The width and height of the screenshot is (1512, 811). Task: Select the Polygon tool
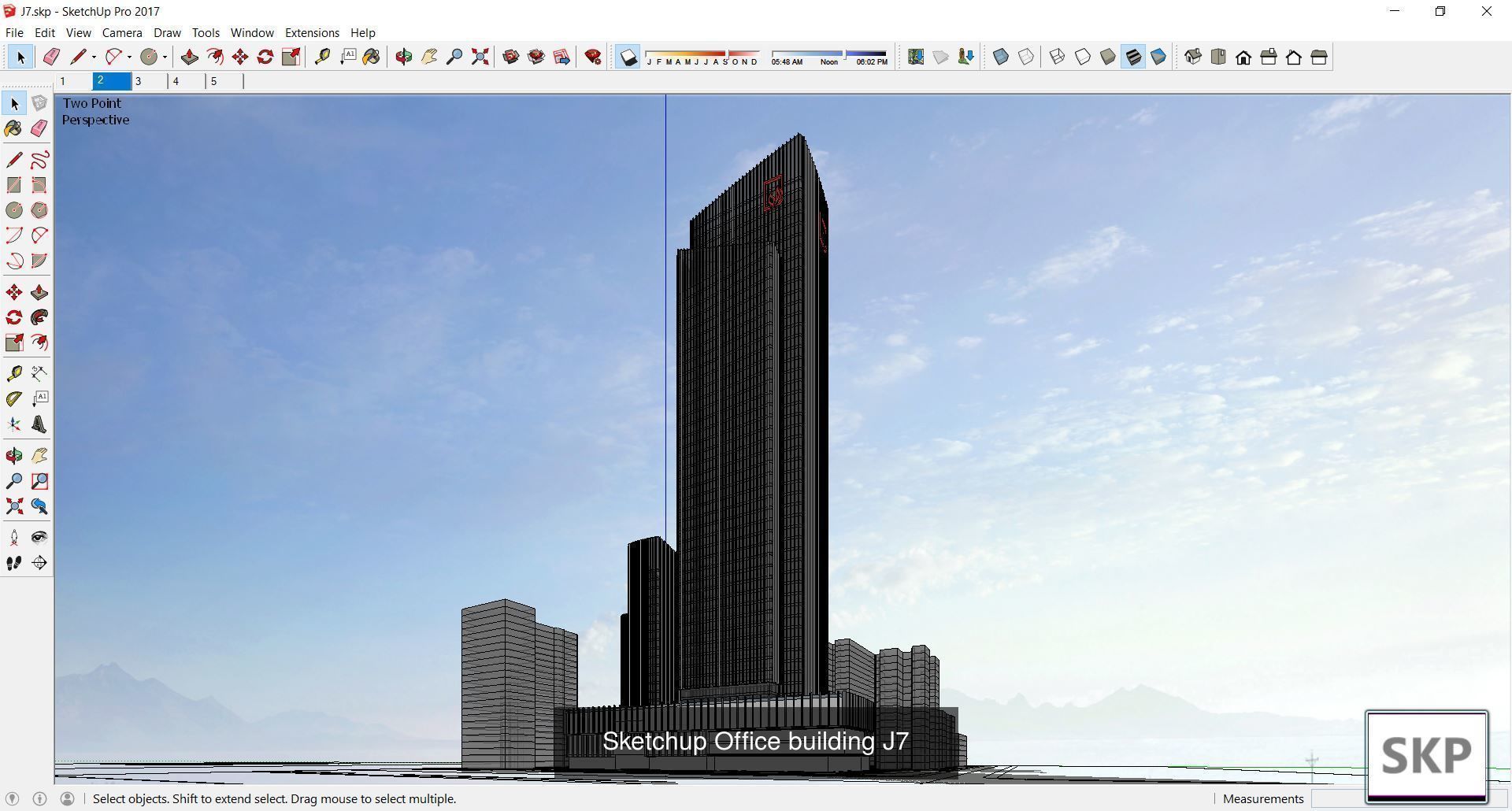point(39,210)
